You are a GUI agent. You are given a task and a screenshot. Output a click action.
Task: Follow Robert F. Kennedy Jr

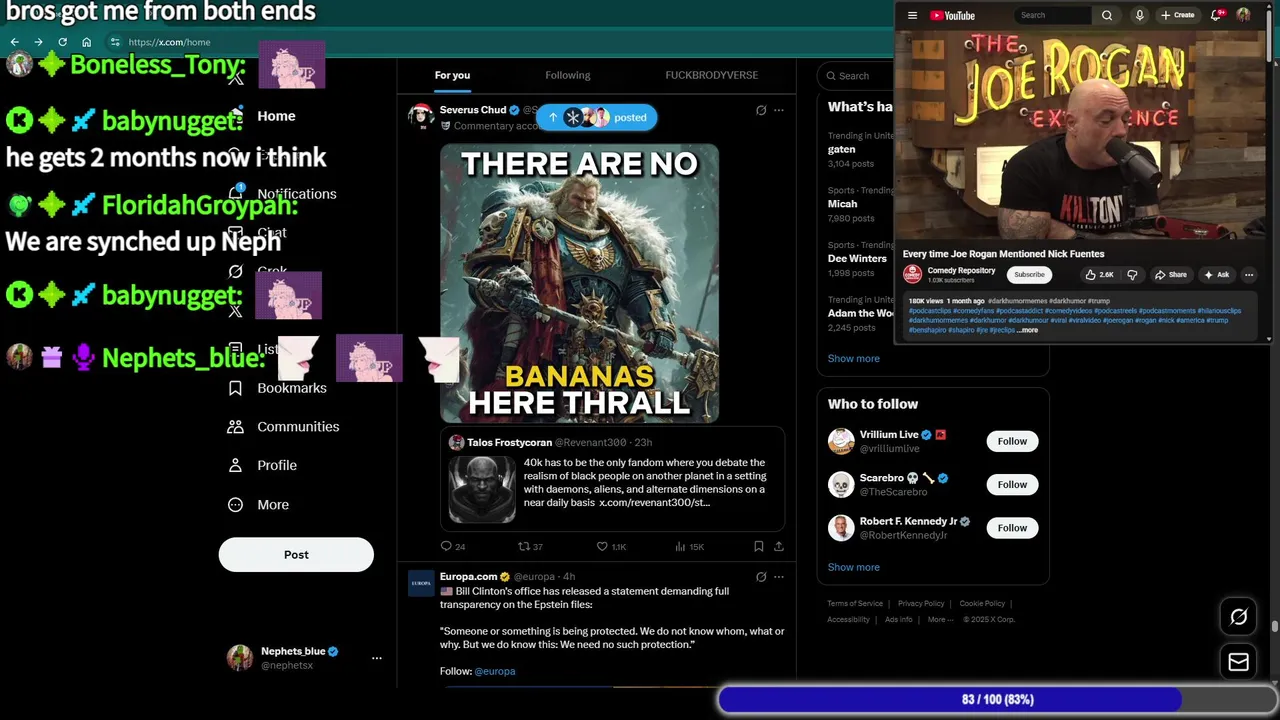[1012, 528]
